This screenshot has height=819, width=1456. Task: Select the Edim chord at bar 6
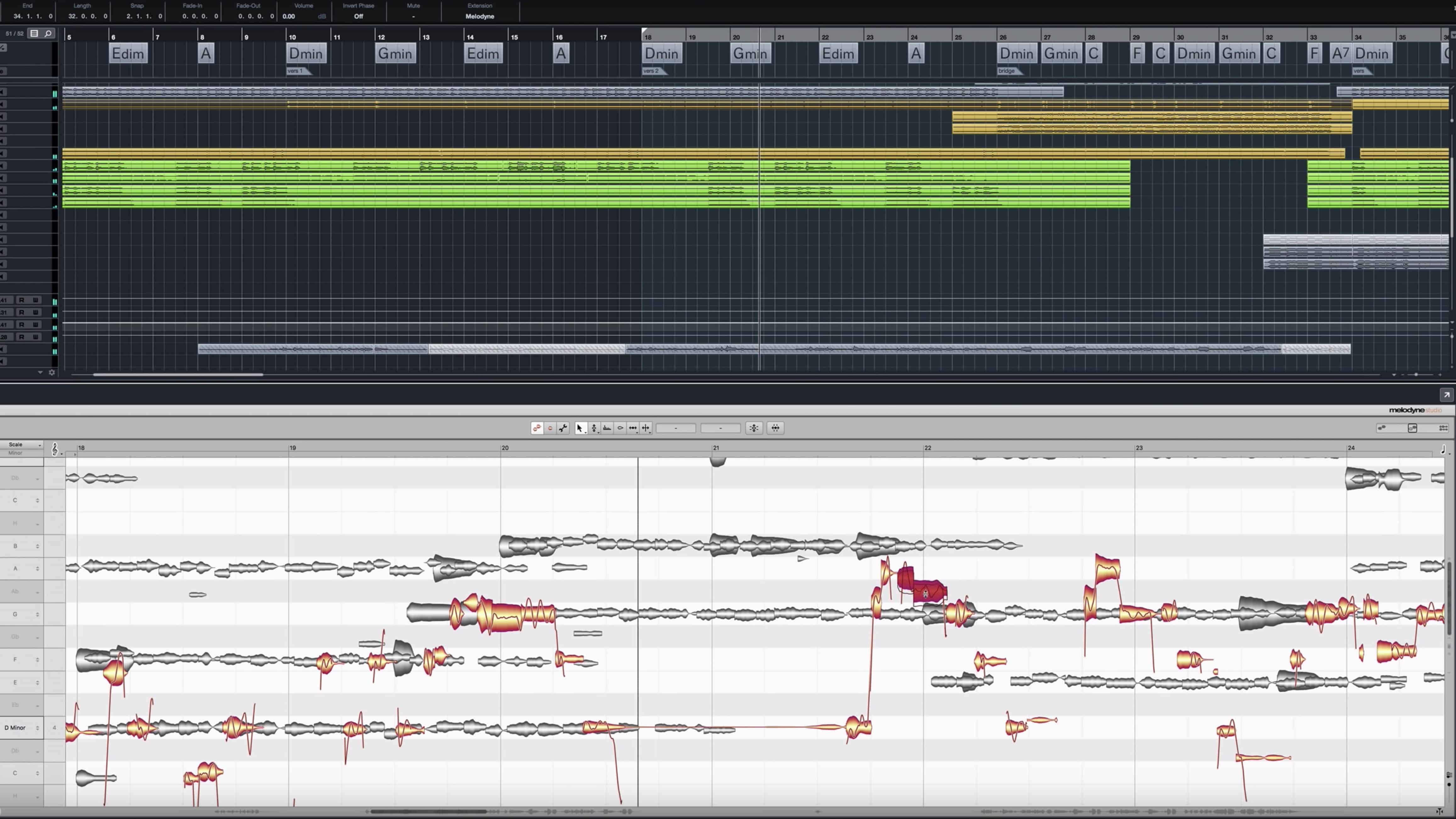tap(128, 54)
